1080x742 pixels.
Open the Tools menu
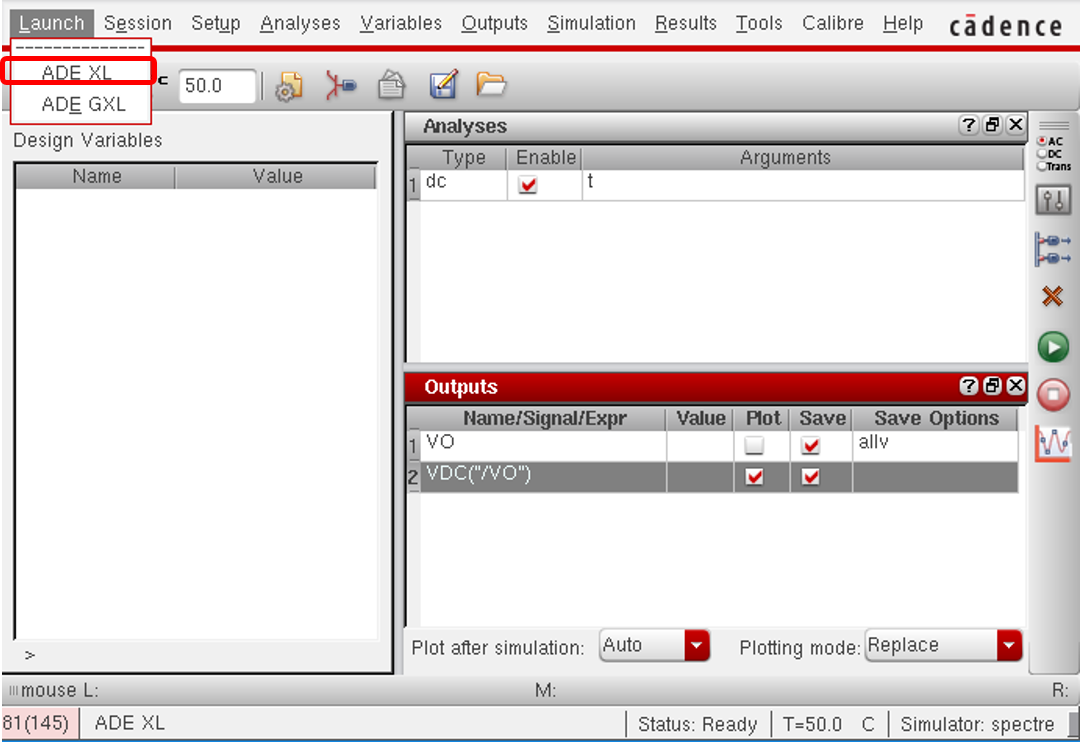click(758, 23)
